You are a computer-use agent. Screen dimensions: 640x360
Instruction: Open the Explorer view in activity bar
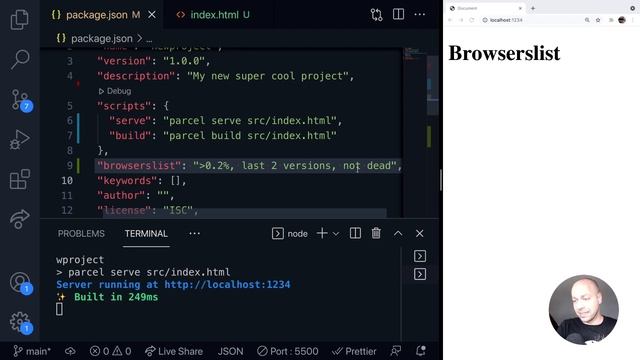click(19, 19)
